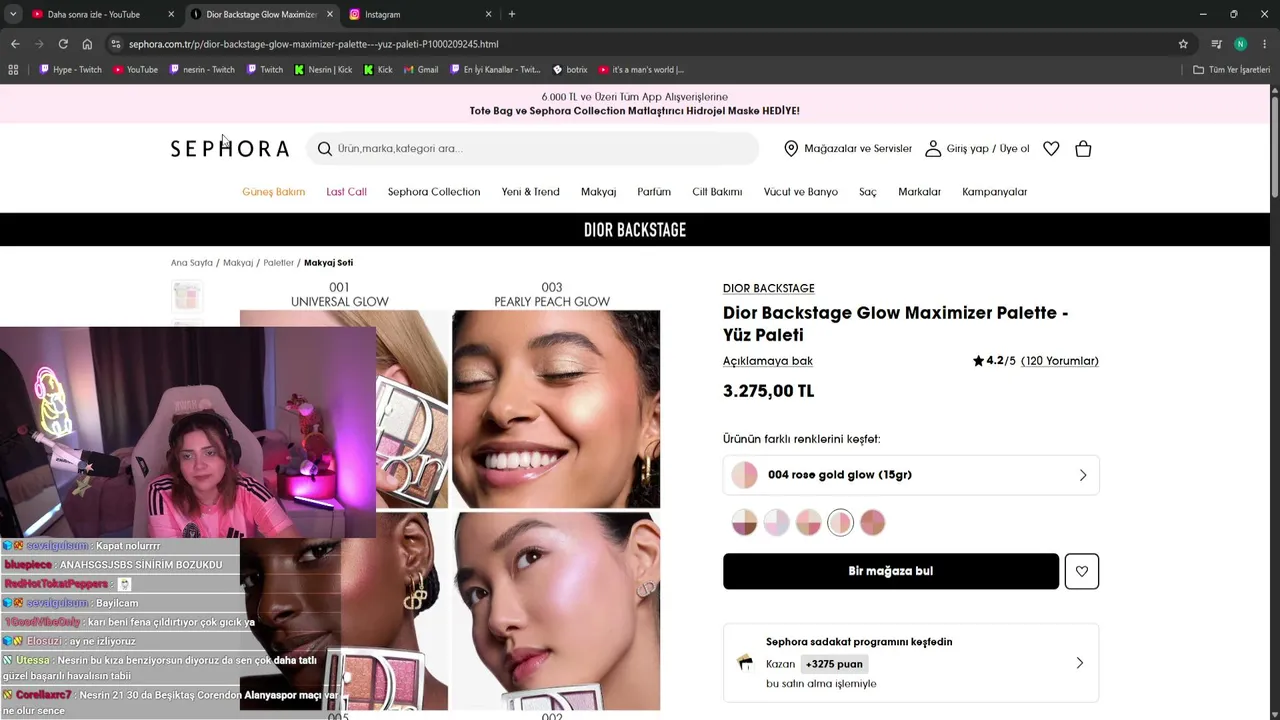Open the Nesrin | Kick bookmark
This screenshot has height=720, width=1280.
click(x=323, y=70)
